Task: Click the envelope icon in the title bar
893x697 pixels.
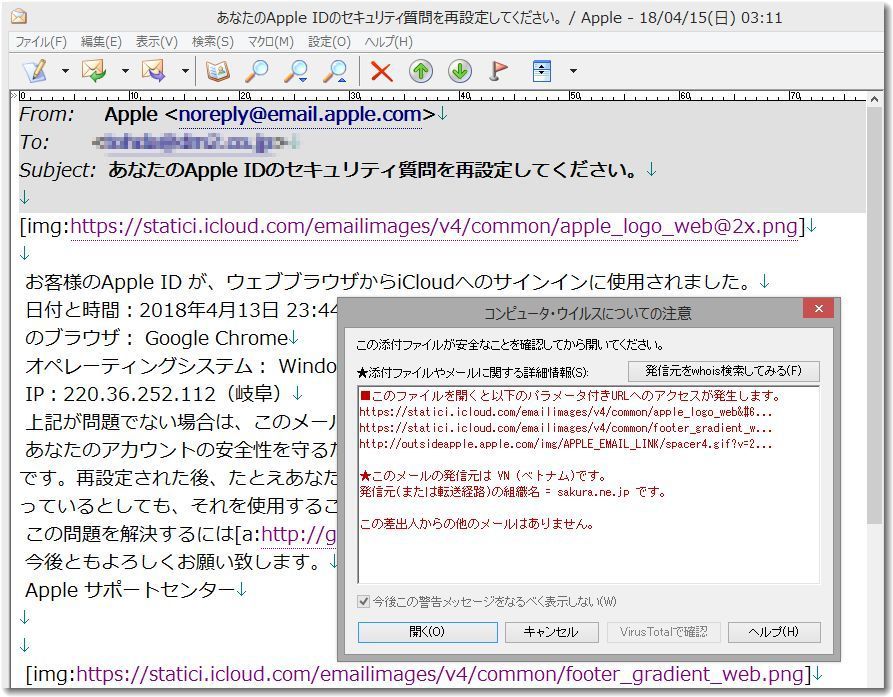Action: [19, 17]
